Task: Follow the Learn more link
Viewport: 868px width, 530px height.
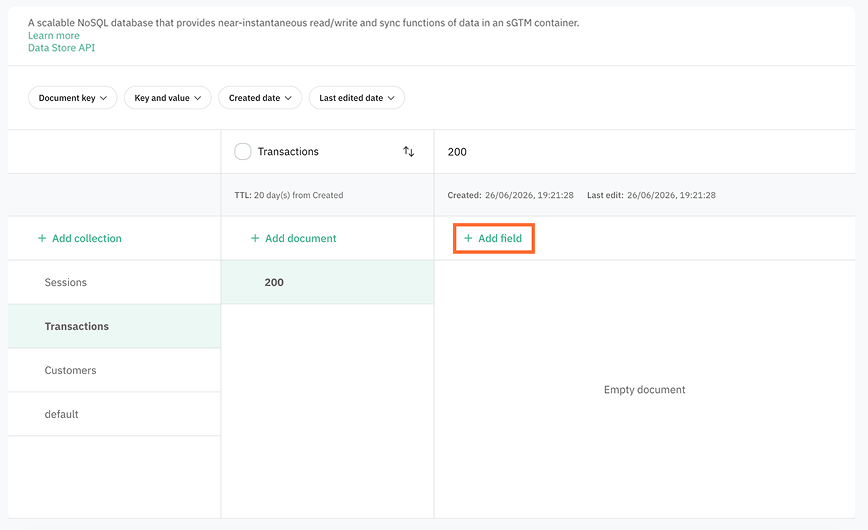Action: coord(54,35)
